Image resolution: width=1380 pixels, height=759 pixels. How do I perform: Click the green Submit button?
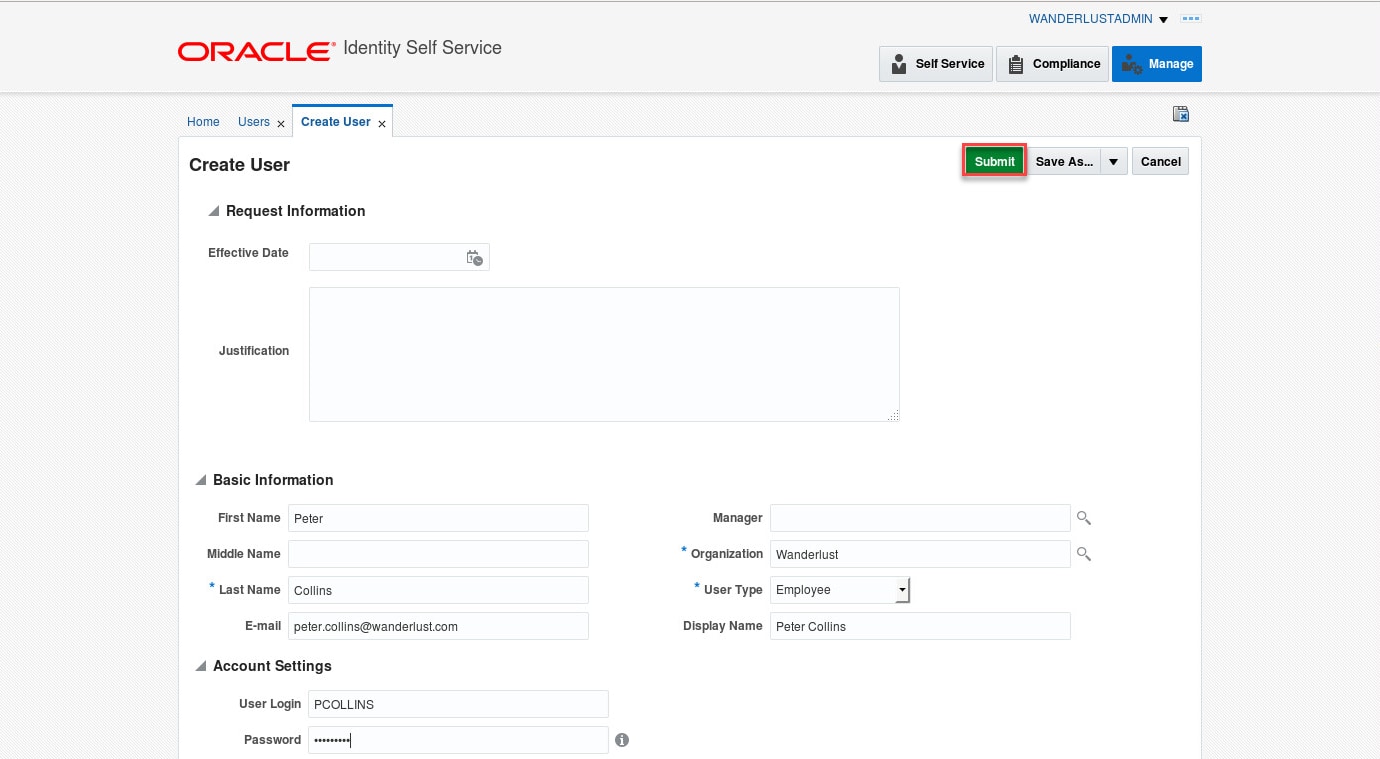(x=994, y=162)
